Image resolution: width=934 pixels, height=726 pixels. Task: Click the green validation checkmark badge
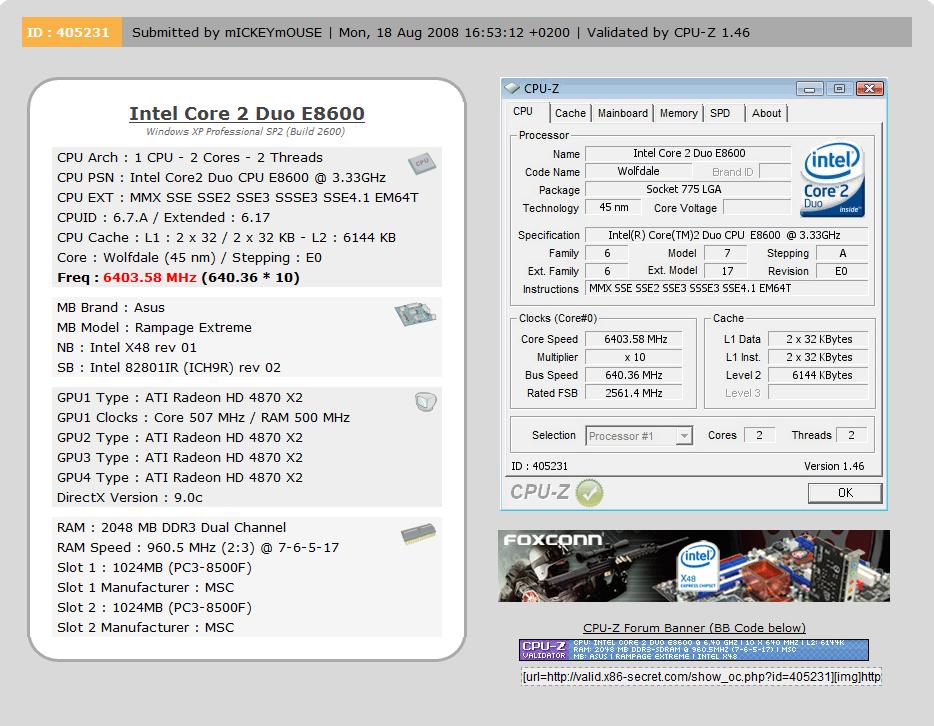coord(589,493)
